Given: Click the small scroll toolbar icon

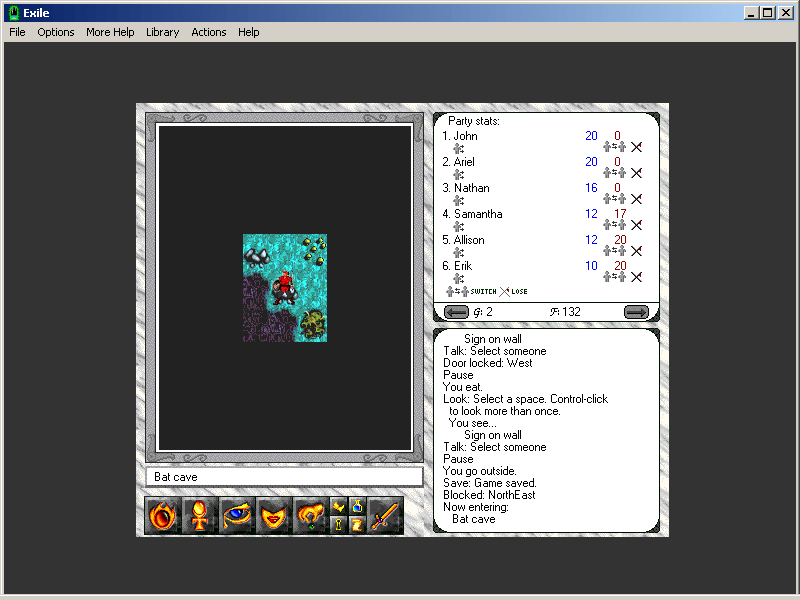Looking at the screenshot, I should [357, 525].
